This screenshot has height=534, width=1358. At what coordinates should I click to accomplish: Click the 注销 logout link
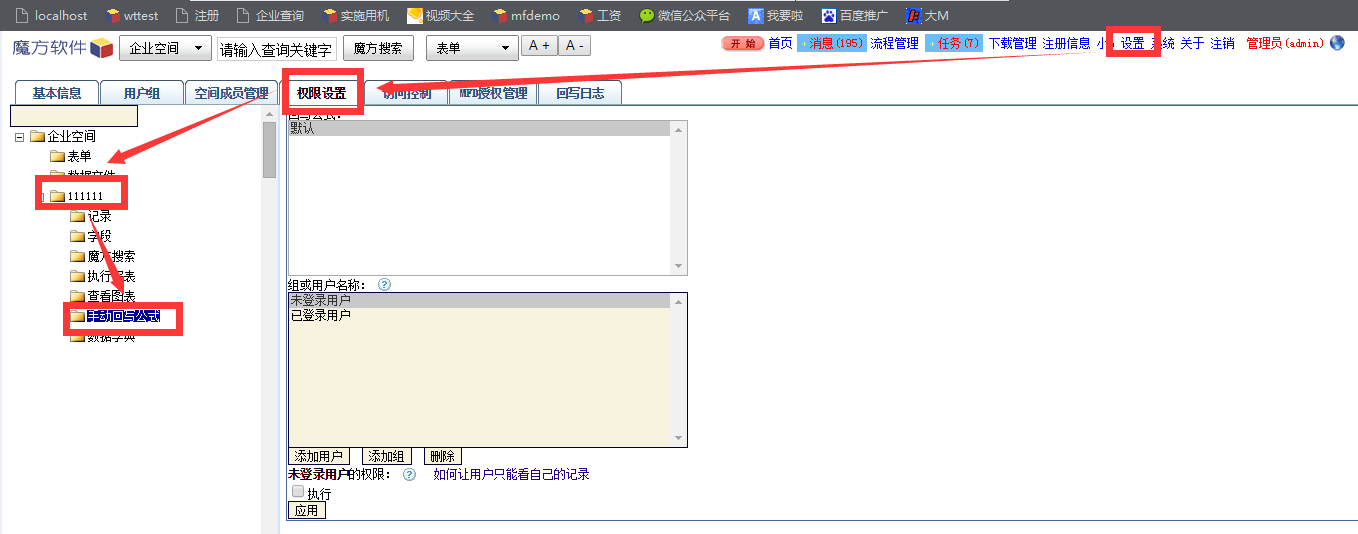(x=1222, y=43)
